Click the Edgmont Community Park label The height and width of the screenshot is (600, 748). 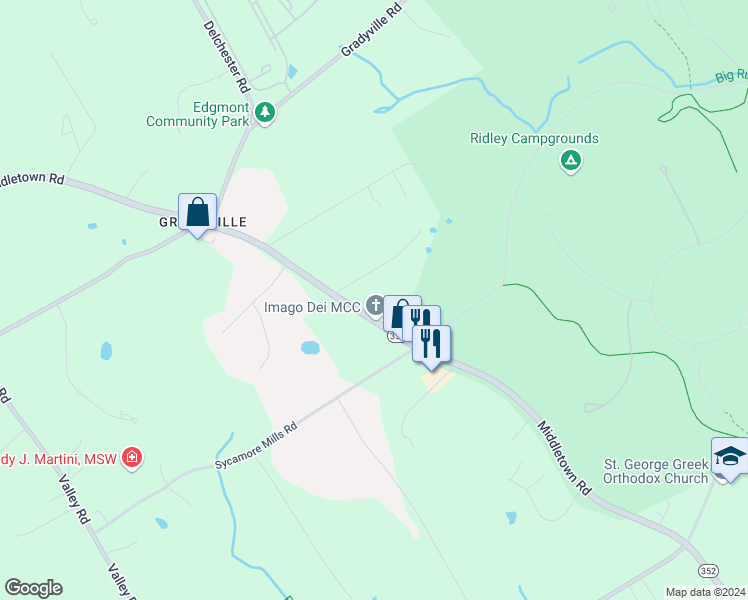[x=197, y=114]
